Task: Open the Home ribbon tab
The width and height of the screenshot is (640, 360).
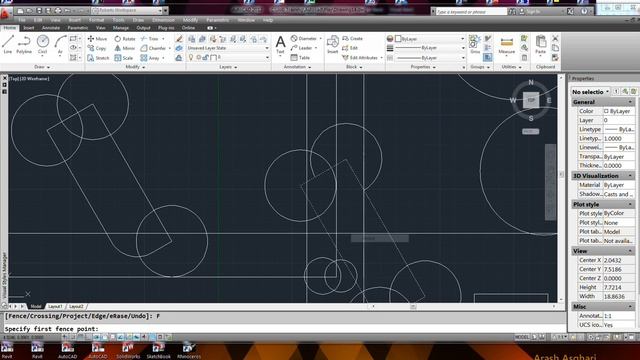Action: (10, 28)
